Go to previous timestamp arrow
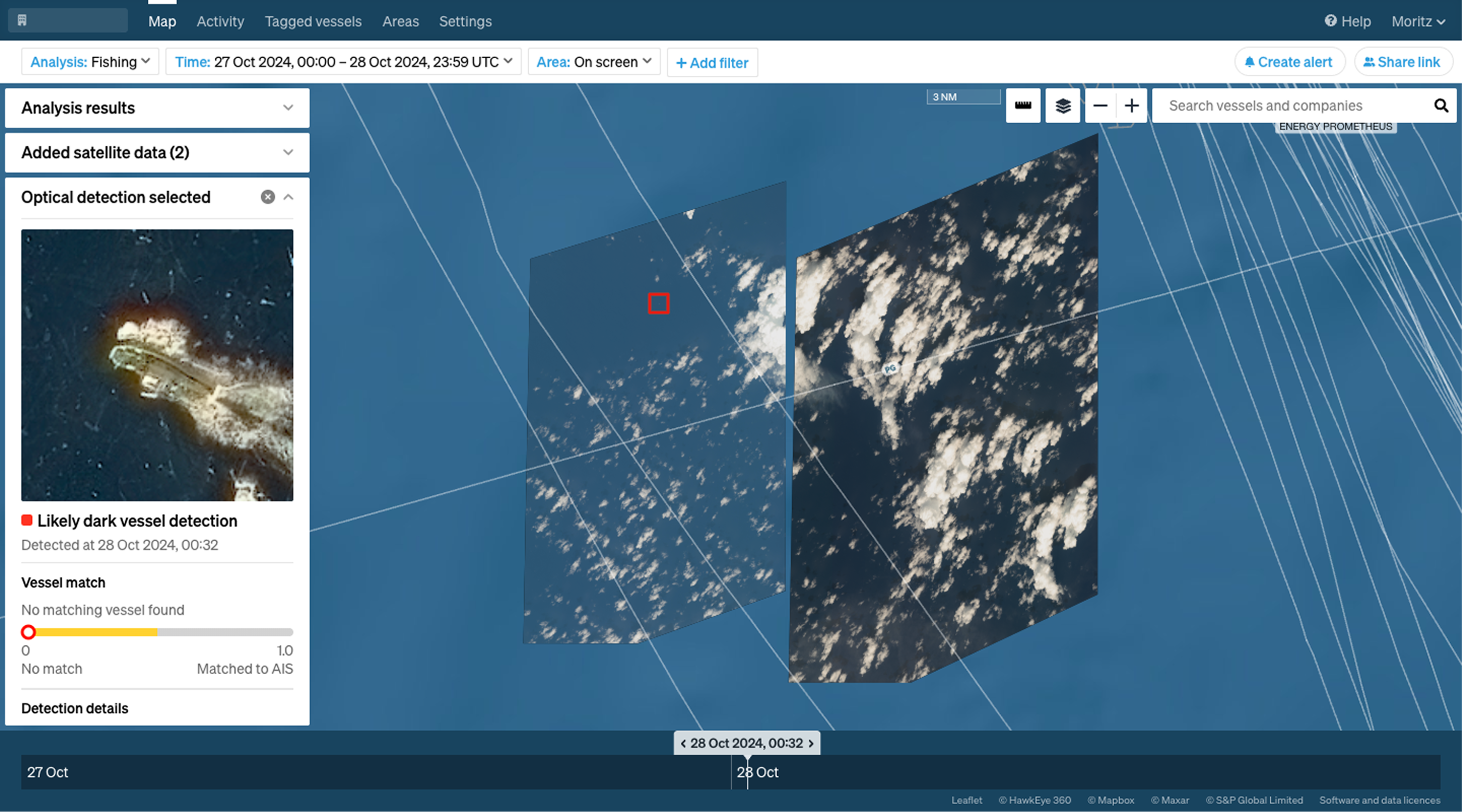 [683, 744]
